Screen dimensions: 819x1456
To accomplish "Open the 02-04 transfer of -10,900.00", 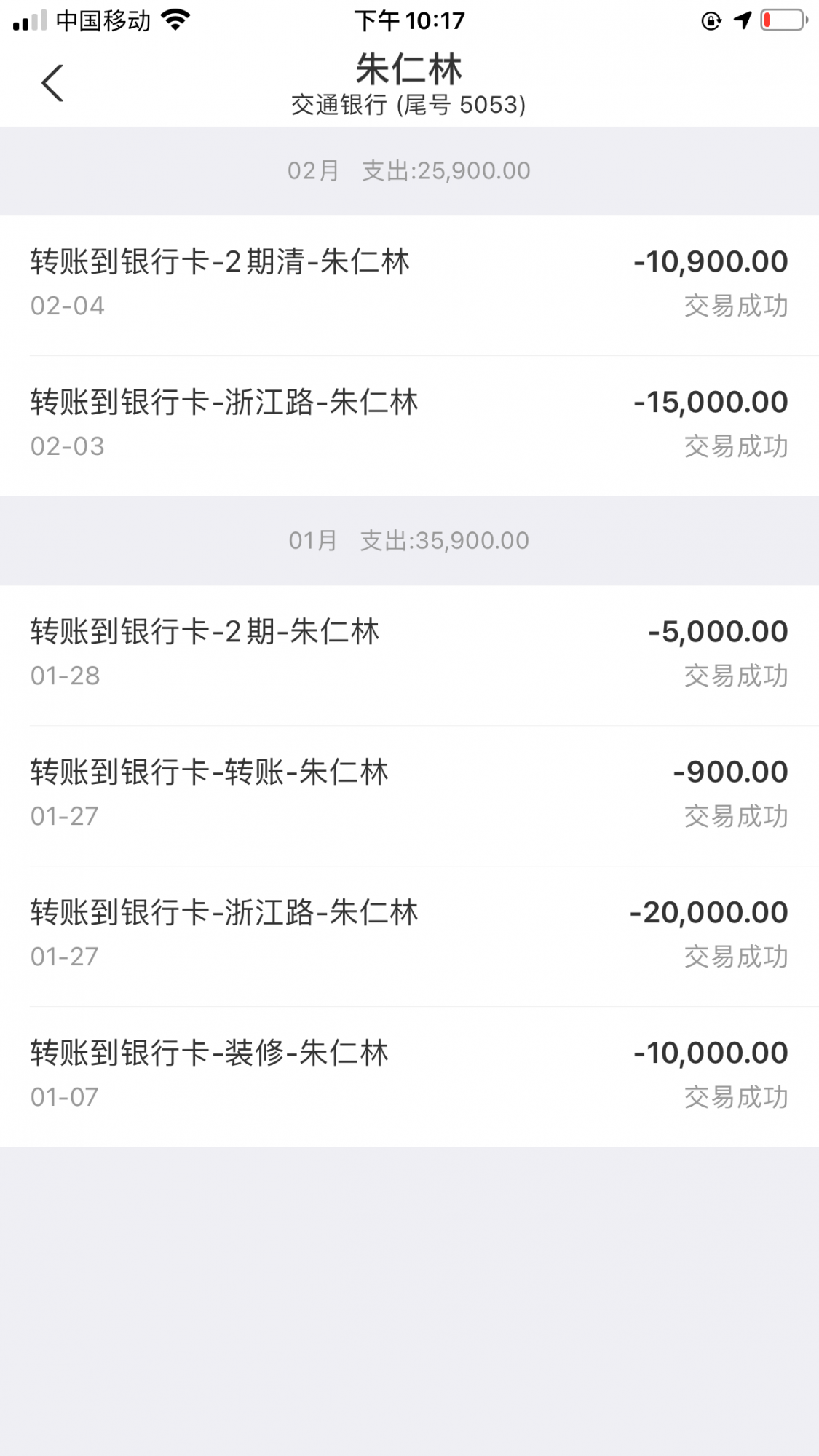I will [409, 284].
